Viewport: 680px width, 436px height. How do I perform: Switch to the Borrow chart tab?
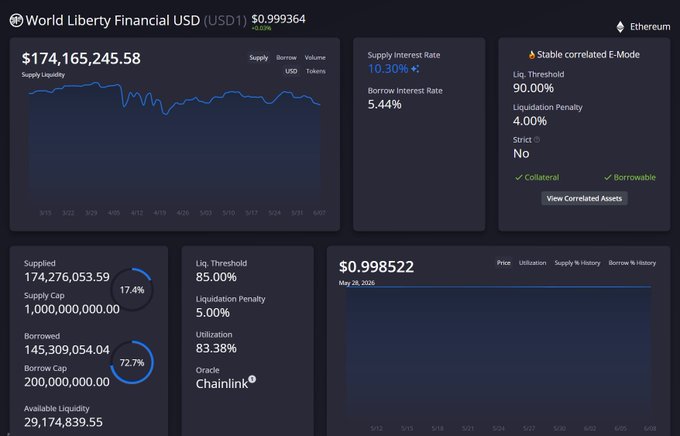[x=286, y=58]
